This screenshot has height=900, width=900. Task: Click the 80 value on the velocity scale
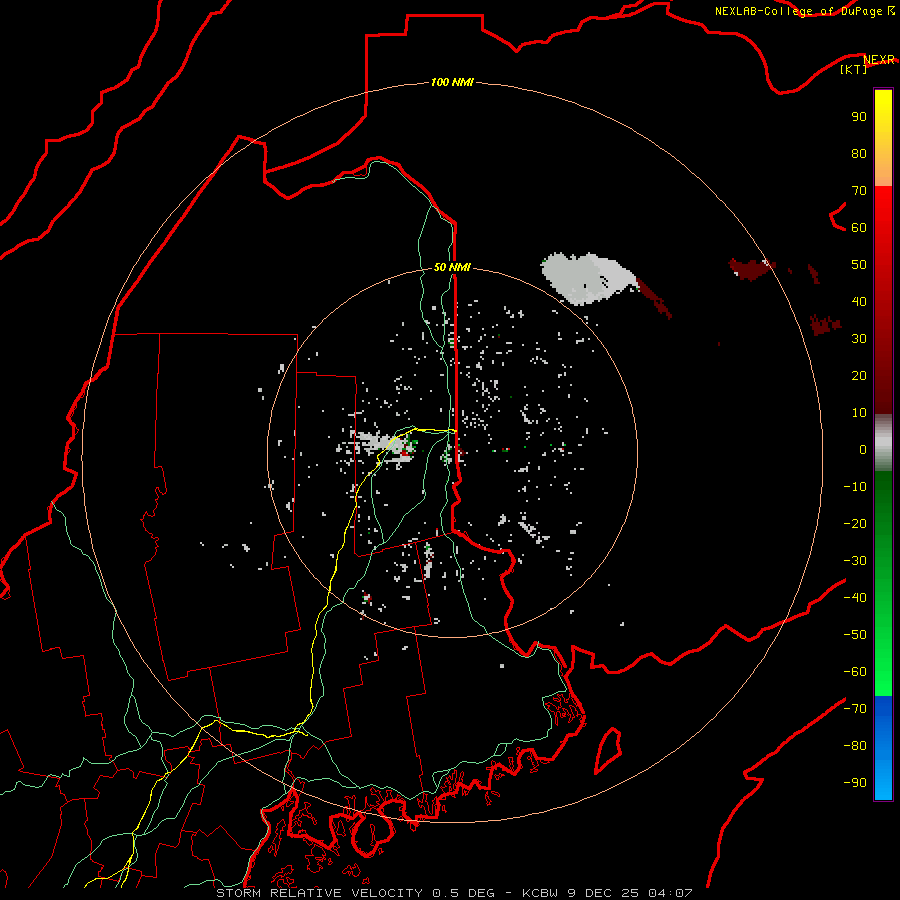pos(859,154)
